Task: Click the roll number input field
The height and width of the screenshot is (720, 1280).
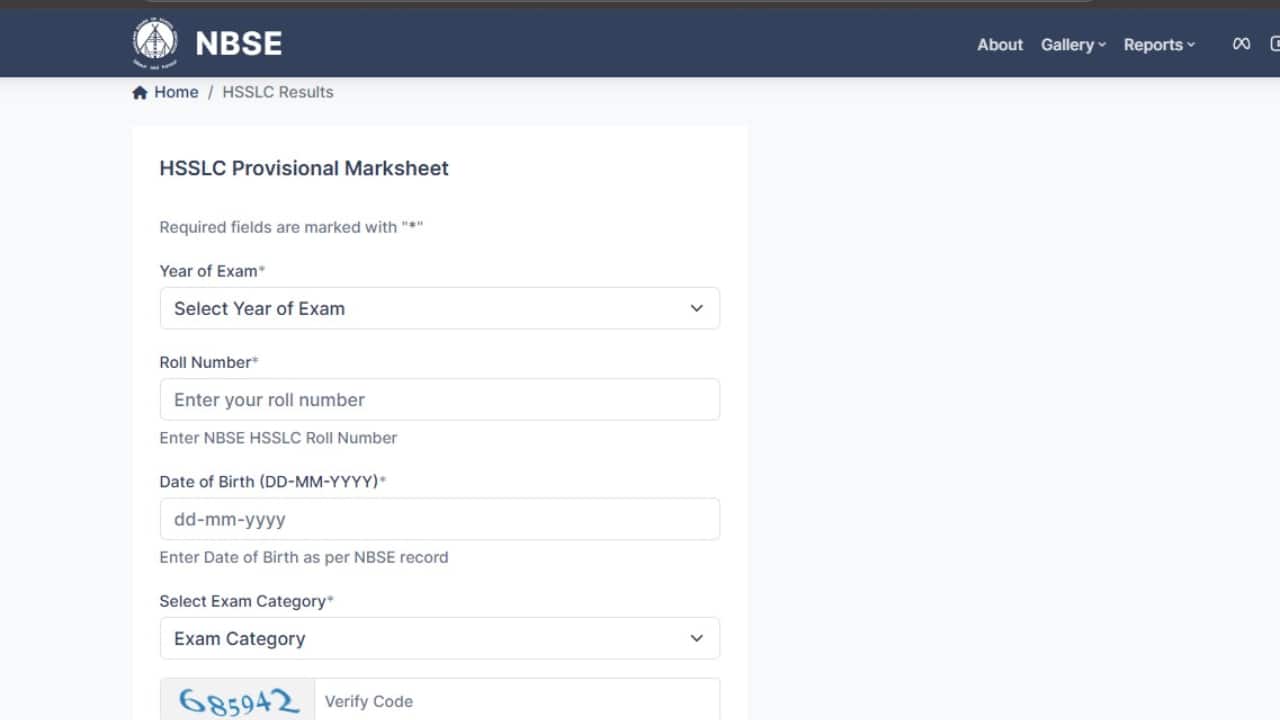Action: tap(440, 399)
